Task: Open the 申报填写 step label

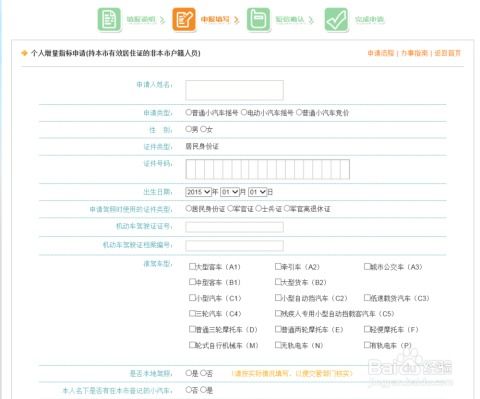Action: pos(215,19)
